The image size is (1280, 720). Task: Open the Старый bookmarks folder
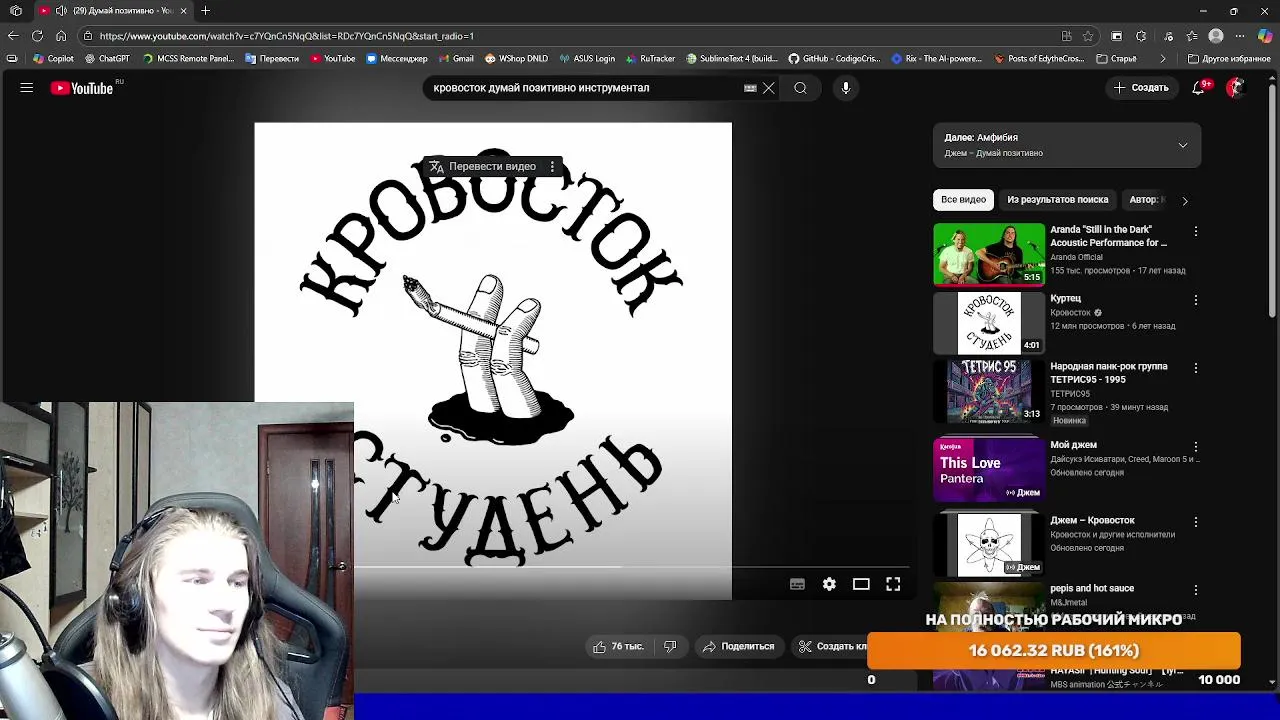coord(1117,59)
